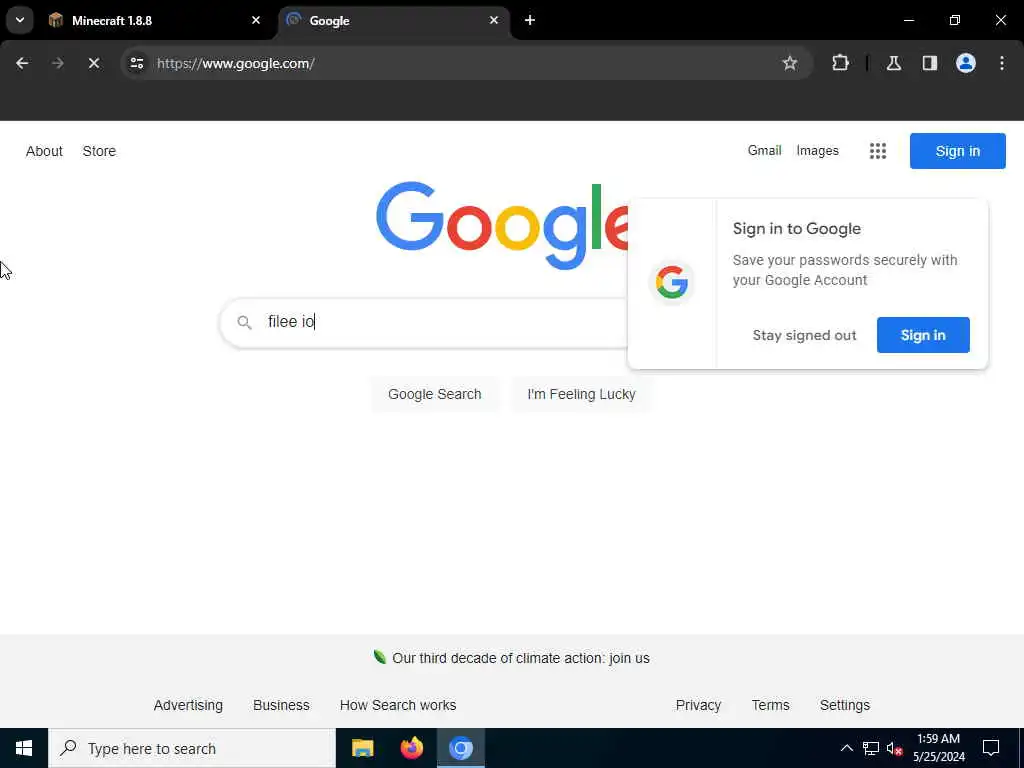Open the Privacy footer link
This screenshot has width=1024, height=768.
coord(698,705)
